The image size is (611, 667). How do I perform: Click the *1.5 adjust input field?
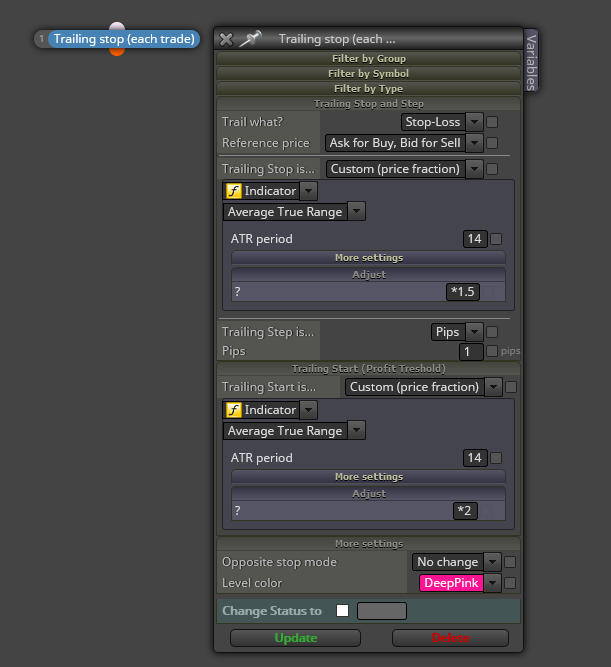463,292
